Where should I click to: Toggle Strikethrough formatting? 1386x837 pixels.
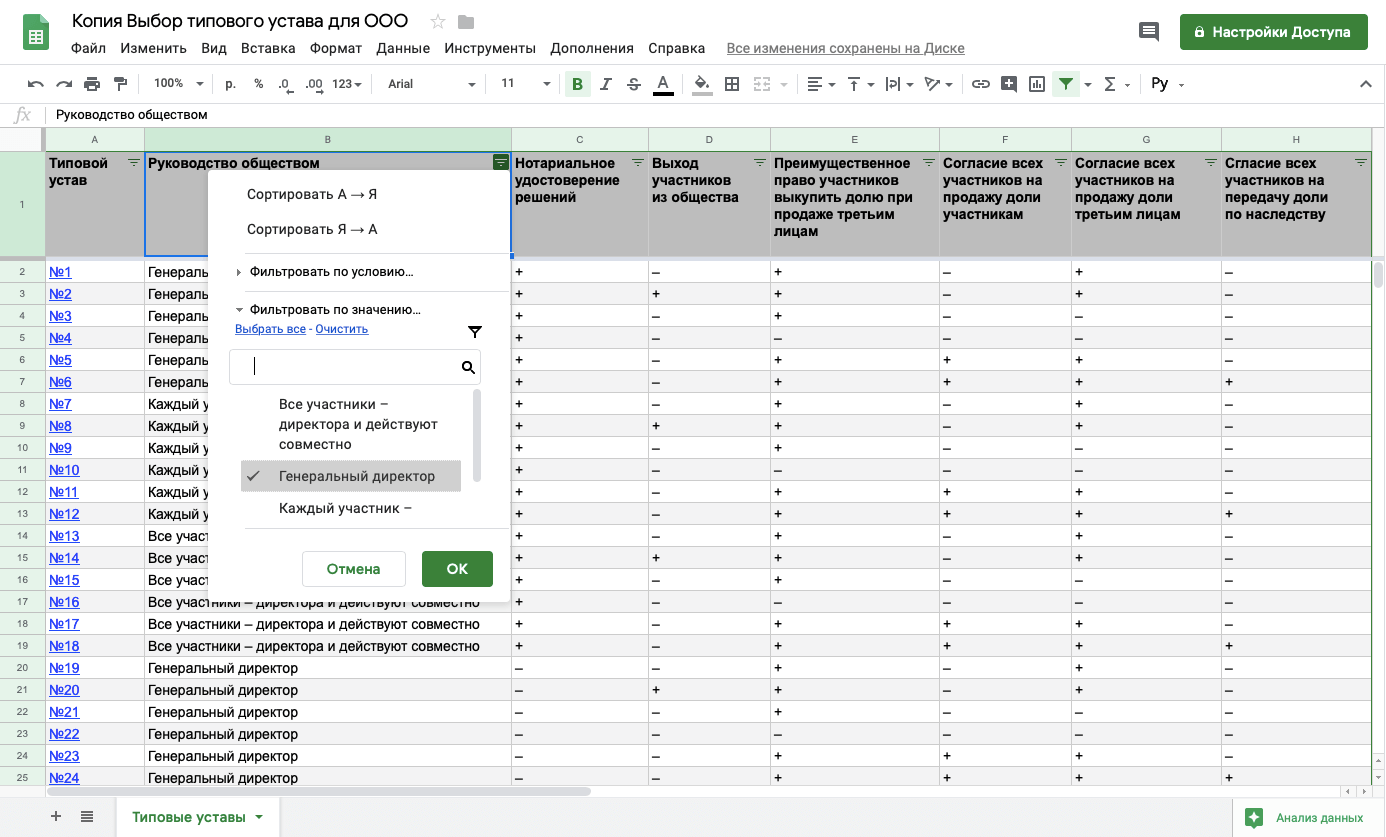tap(633, 84)
